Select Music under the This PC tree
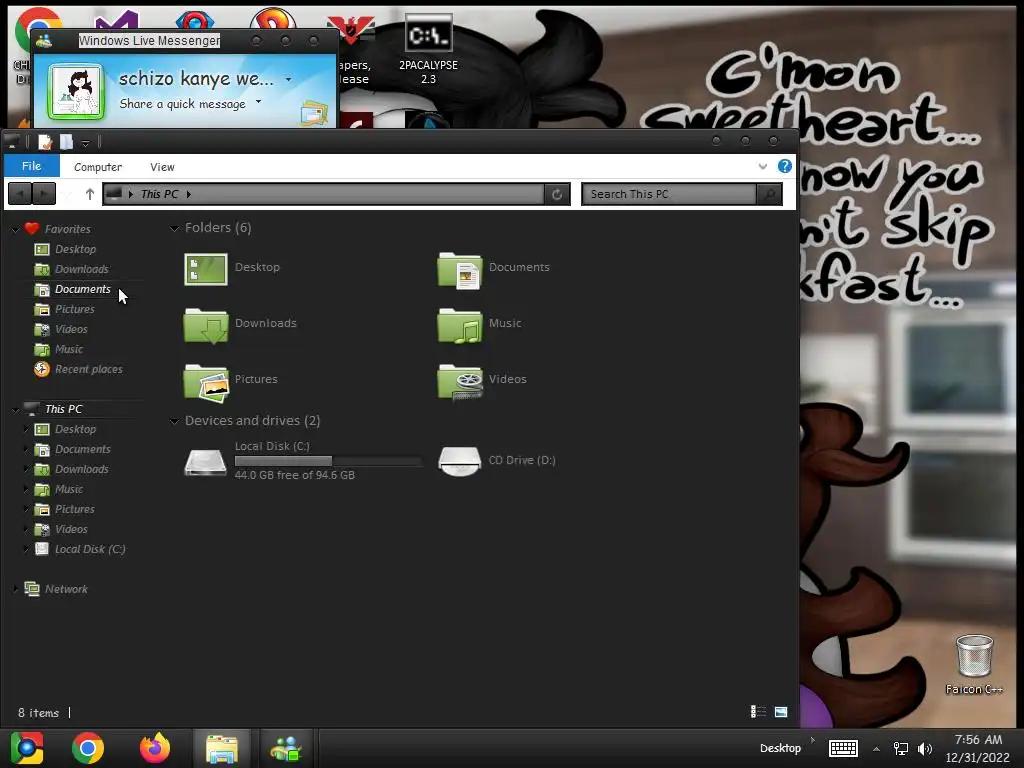Image resolution: width=1024 pixels, height=768 pixels. pyautogui.click(x=68, y=489)
